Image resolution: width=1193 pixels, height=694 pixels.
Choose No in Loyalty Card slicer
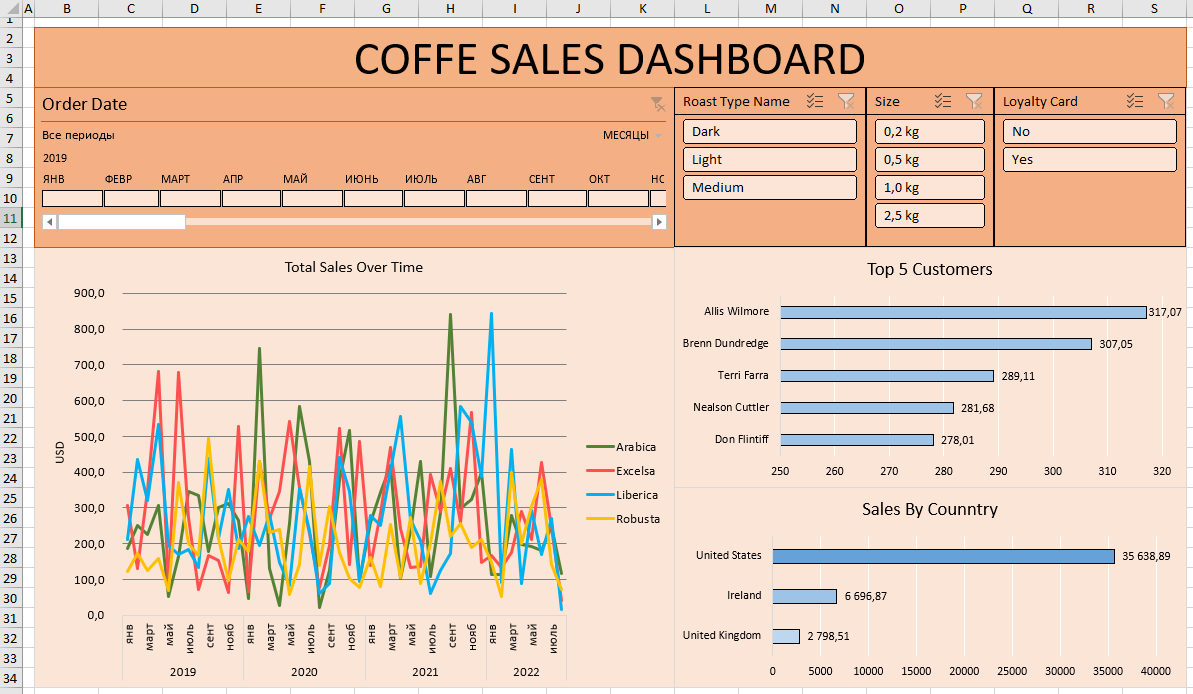[1089, 132]
